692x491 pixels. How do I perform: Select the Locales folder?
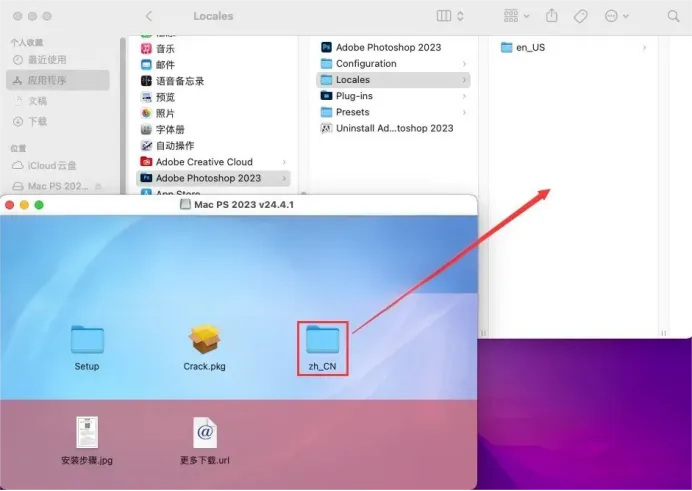coord(393,80)
